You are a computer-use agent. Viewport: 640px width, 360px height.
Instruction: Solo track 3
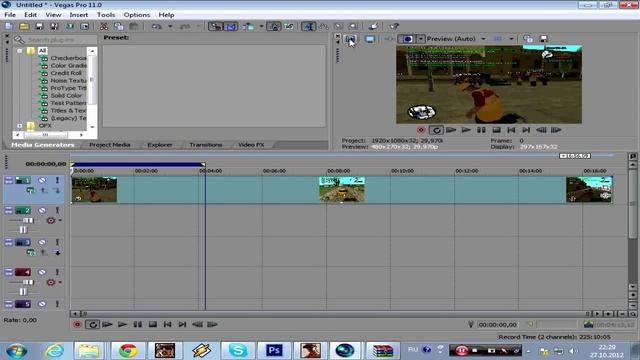[x=57, y=242]
